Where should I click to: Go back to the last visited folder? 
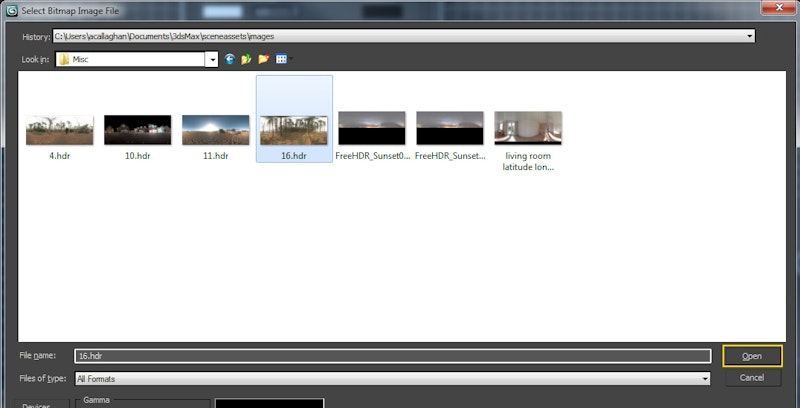click(230, 59)
